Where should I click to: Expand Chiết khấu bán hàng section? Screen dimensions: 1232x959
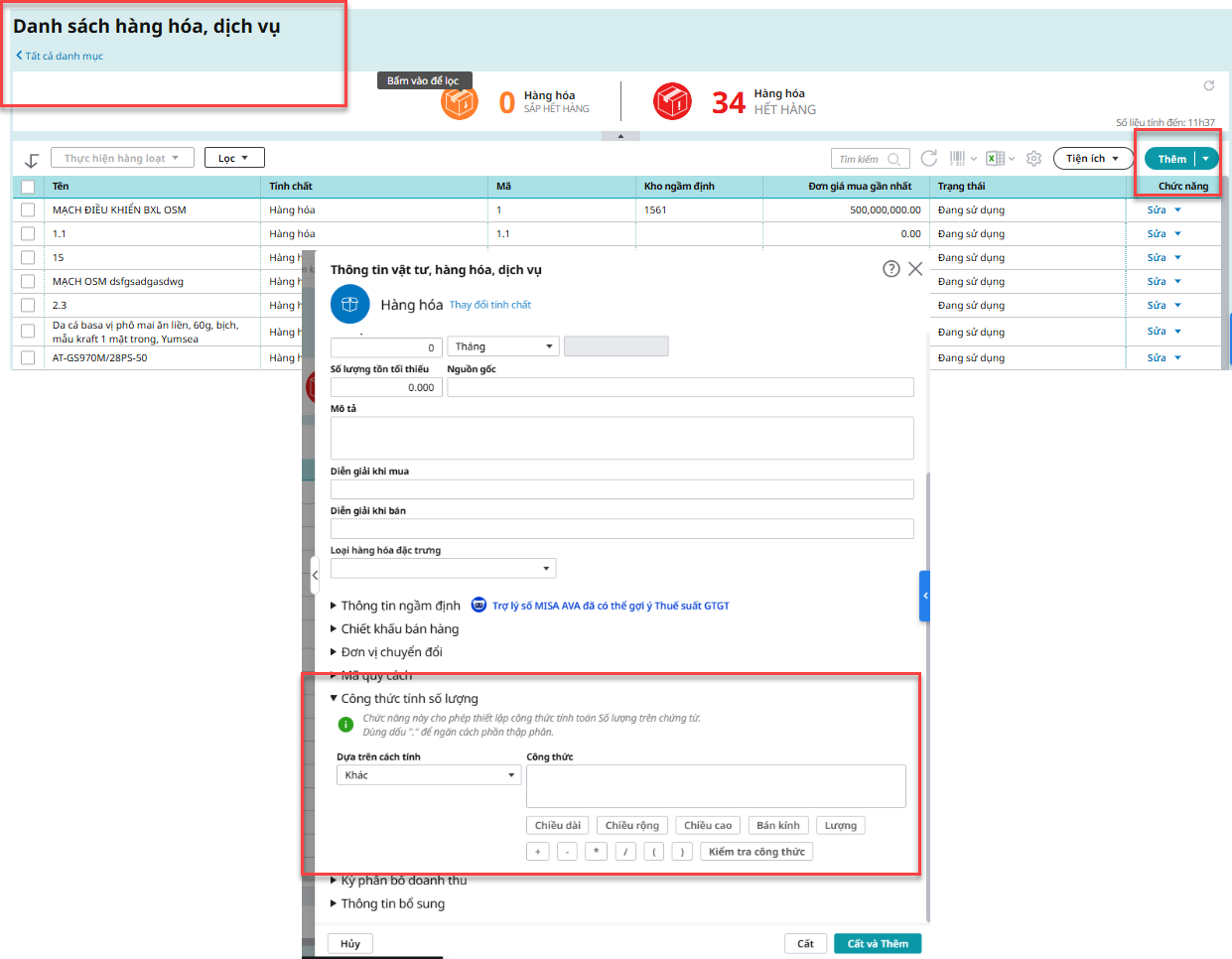click(x=394, y=628)
